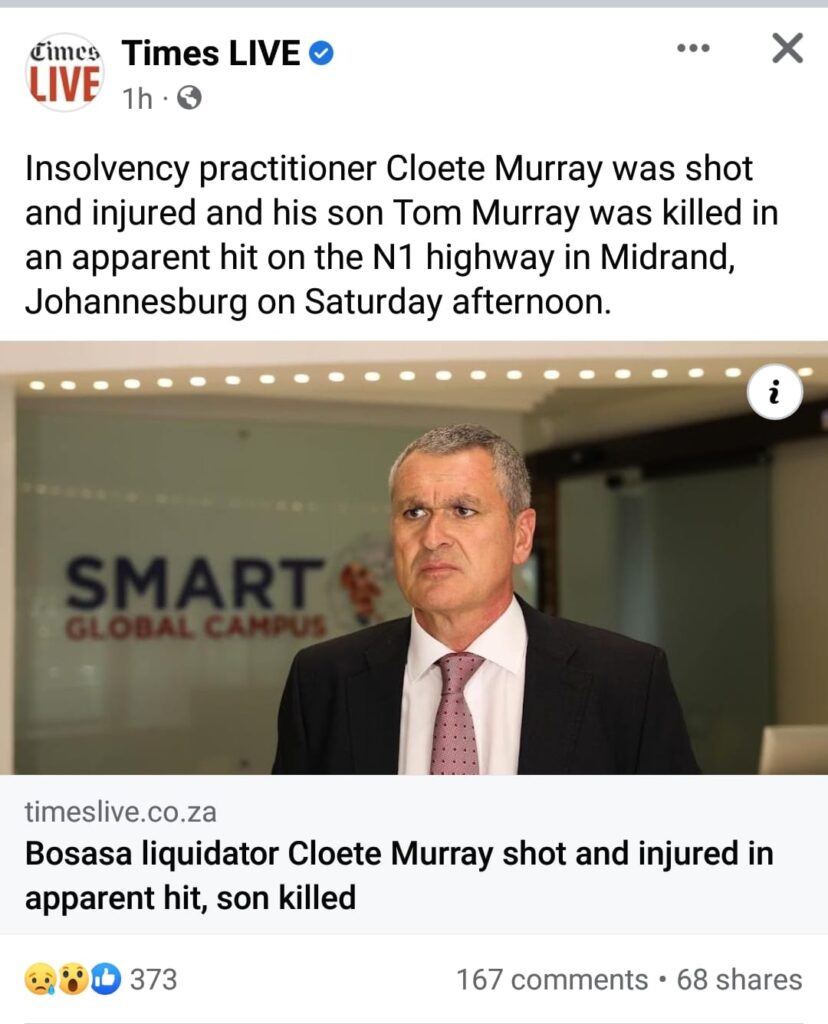Click the Times LIVE page name
Image resolution: width=828 pixels, height=1024 pixels.
[x=210, y=54]
